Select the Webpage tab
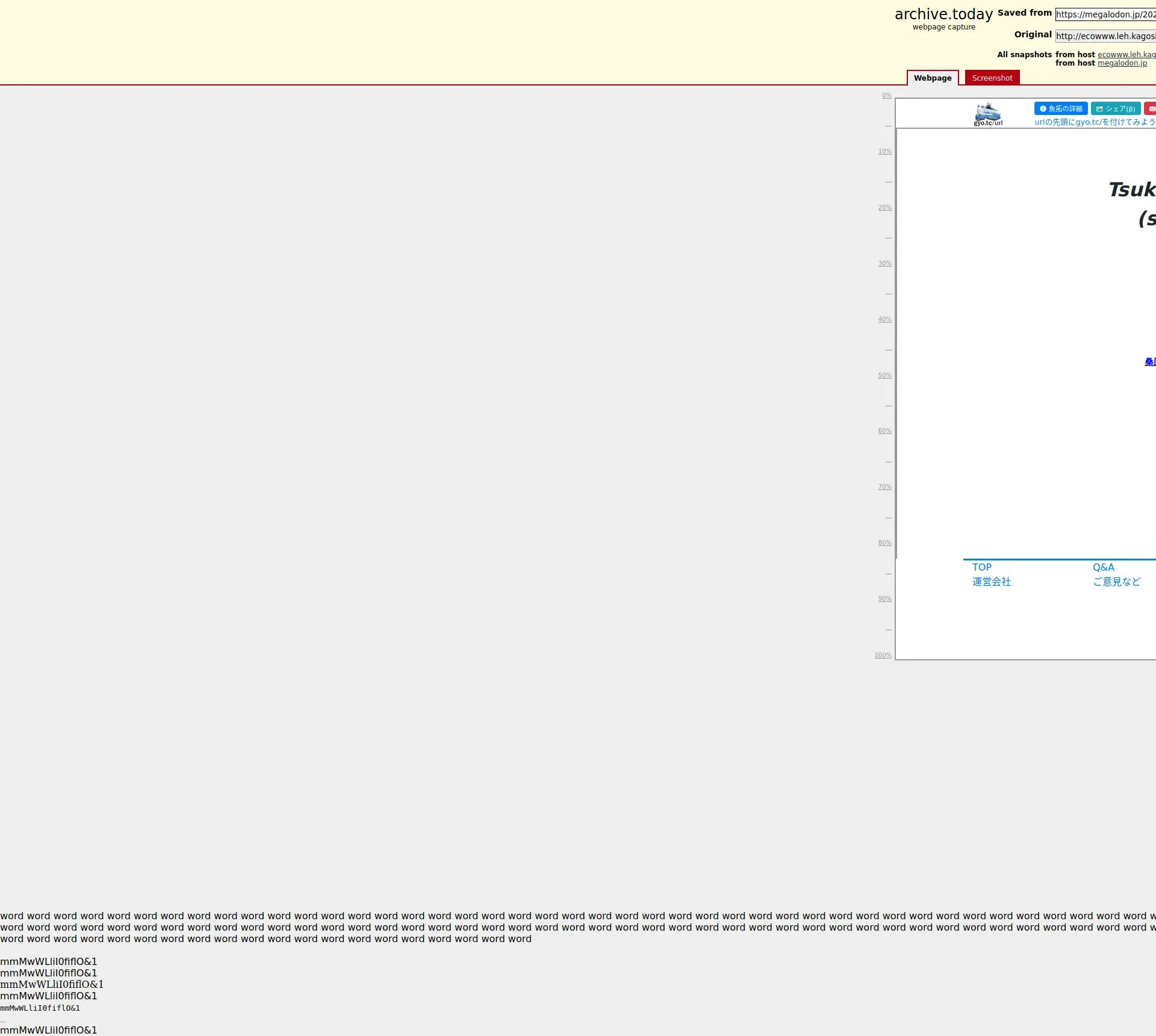Viewport: 1156px width, 1036px height. (x=932, y=78)
